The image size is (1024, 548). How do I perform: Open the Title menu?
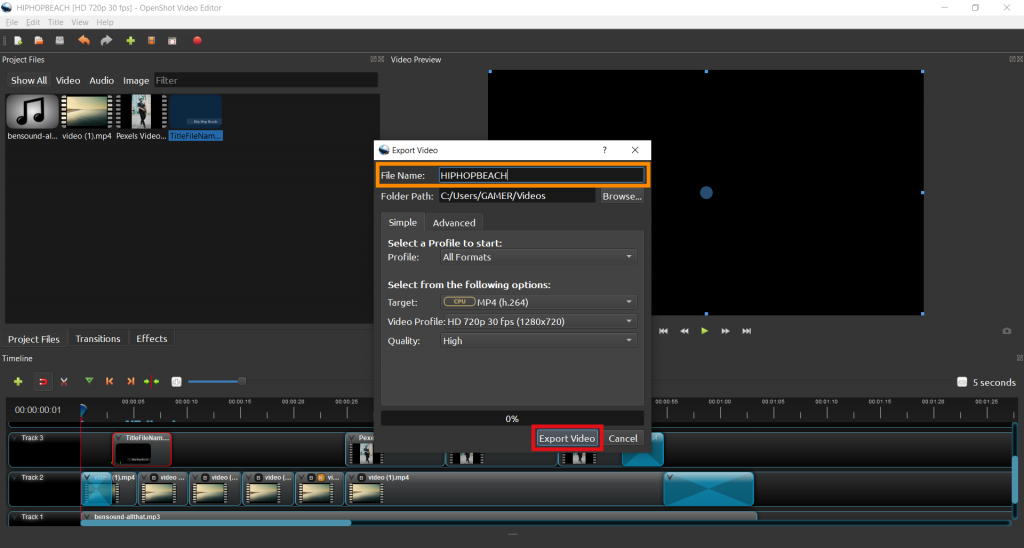(56, 22)
